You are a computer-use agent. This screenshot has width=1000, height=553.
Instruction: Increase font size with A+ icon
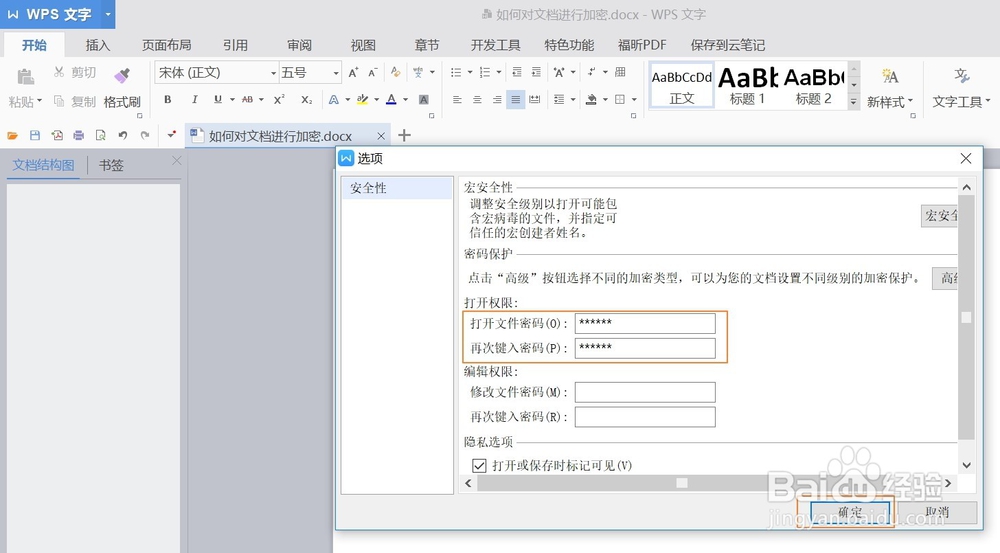tap(353, 73)
